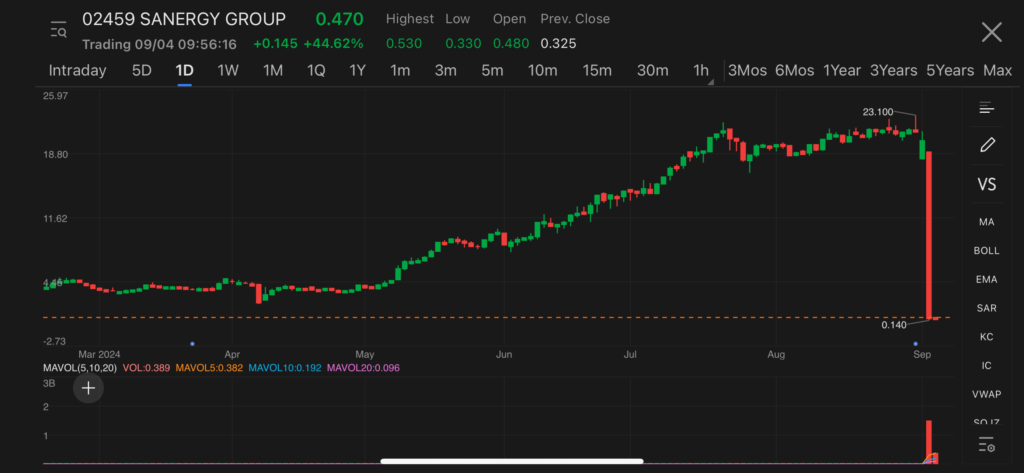1024x473 pixels.
Task: Tap the plus button in the volume panel
Action: [x=88, y=388]
